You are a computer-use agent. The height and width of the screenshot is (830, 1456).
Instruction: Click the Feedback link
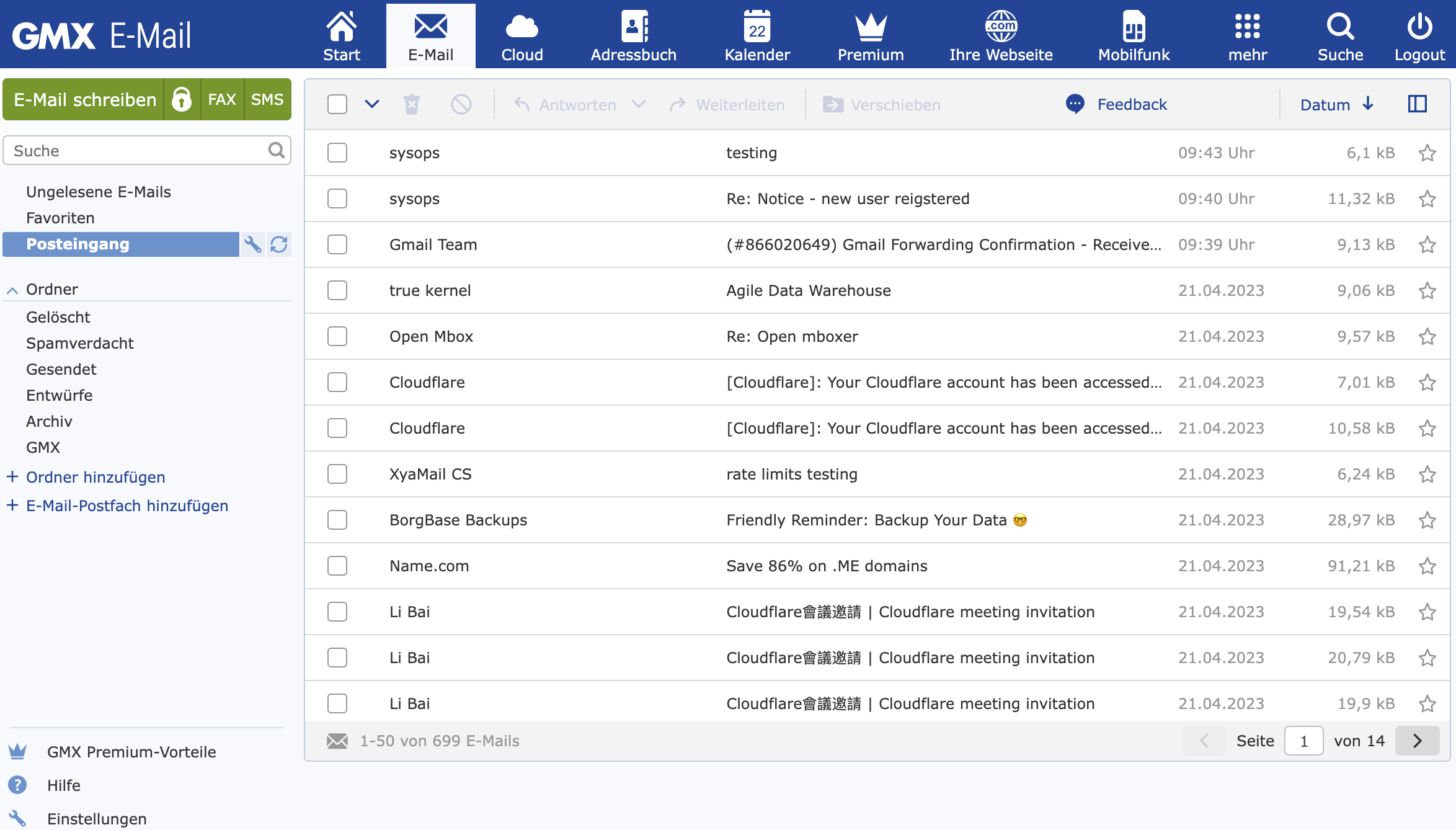pyautogui.click(x=1117, y=104)
